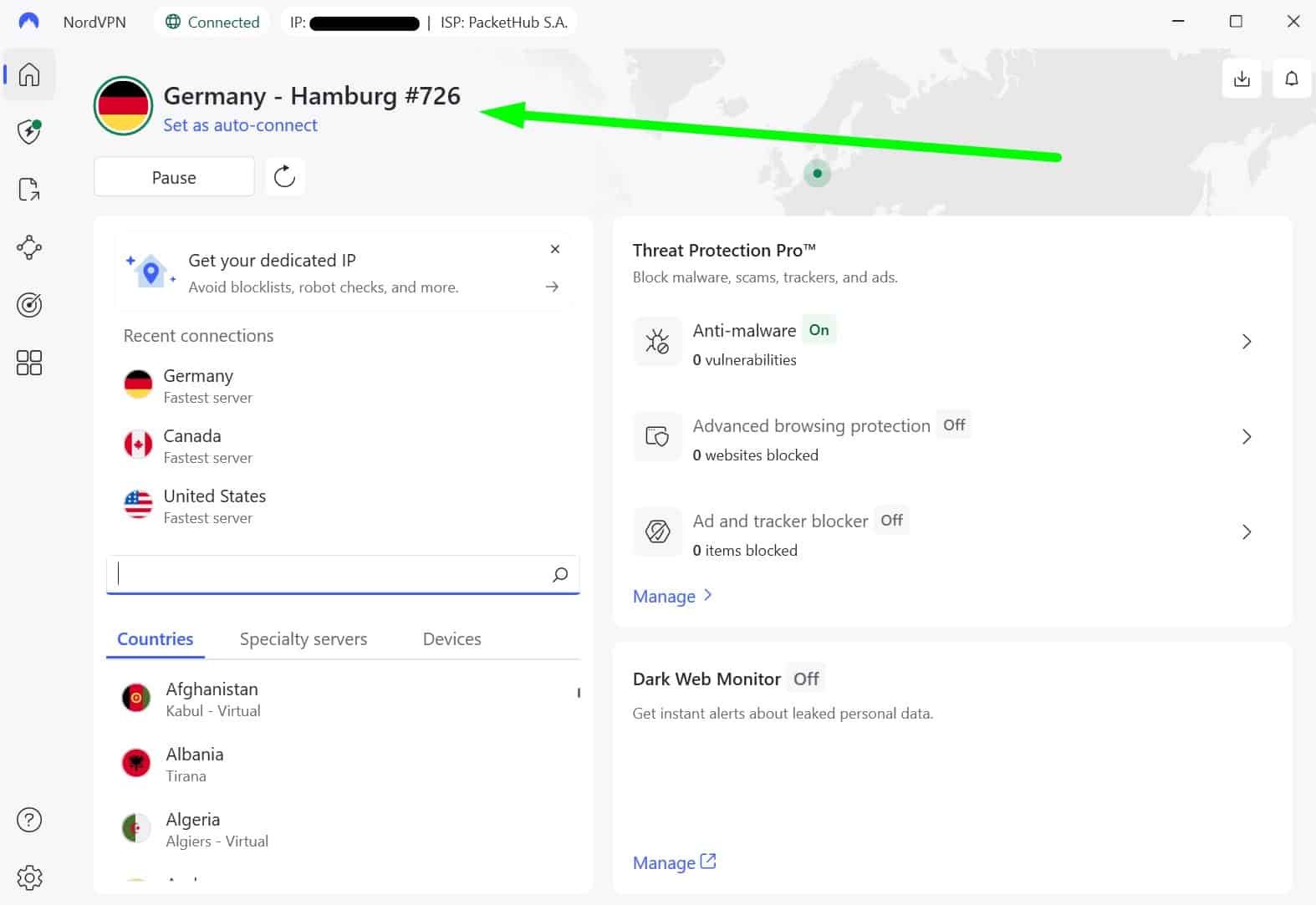This screenshot has width=1316, height=905.
Task: Click Get your dedicated IP banner
Action: click(343, 272)
